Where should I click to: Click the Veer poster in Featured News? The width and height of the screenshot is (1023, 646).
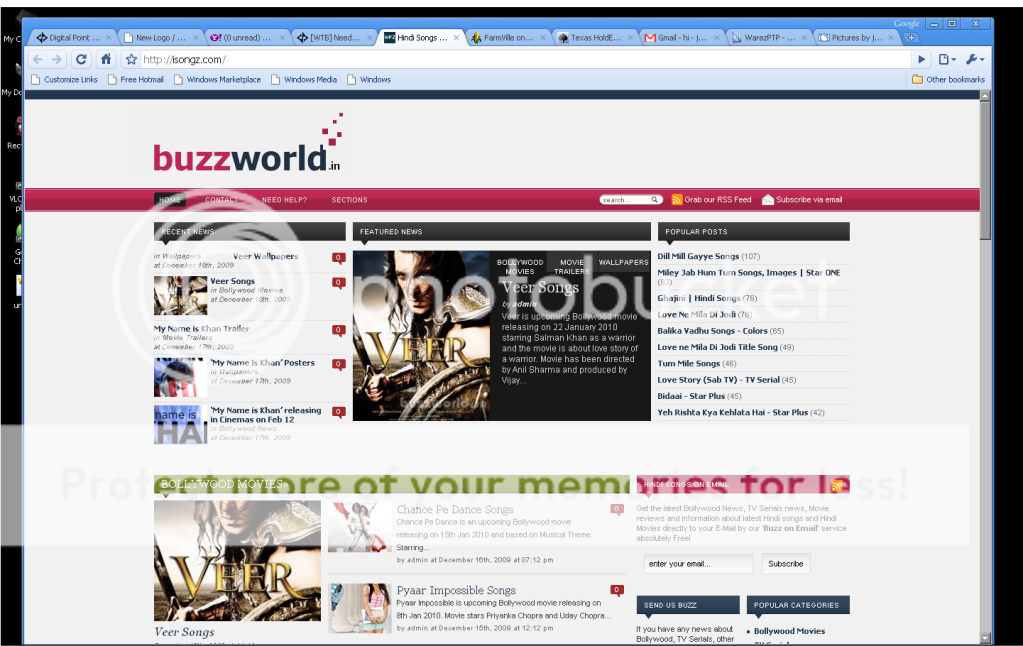click(421, 335)
